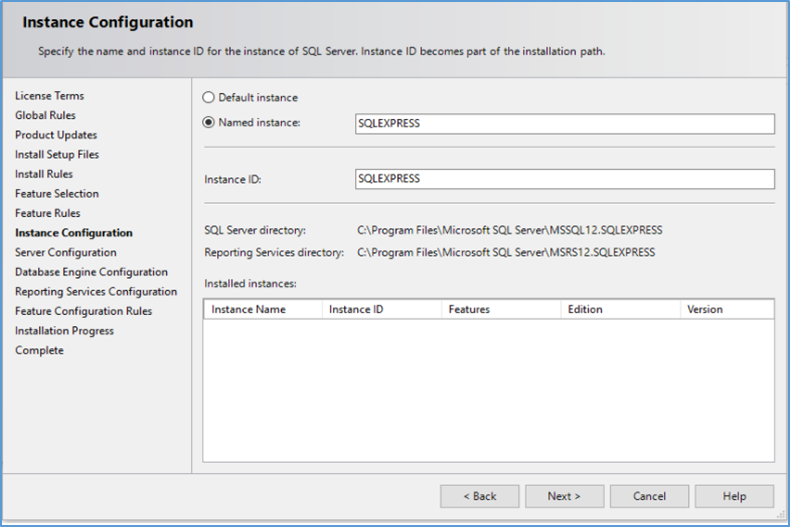
Task: Click the Instance ID text field
Action: click(x=565, y=179)
